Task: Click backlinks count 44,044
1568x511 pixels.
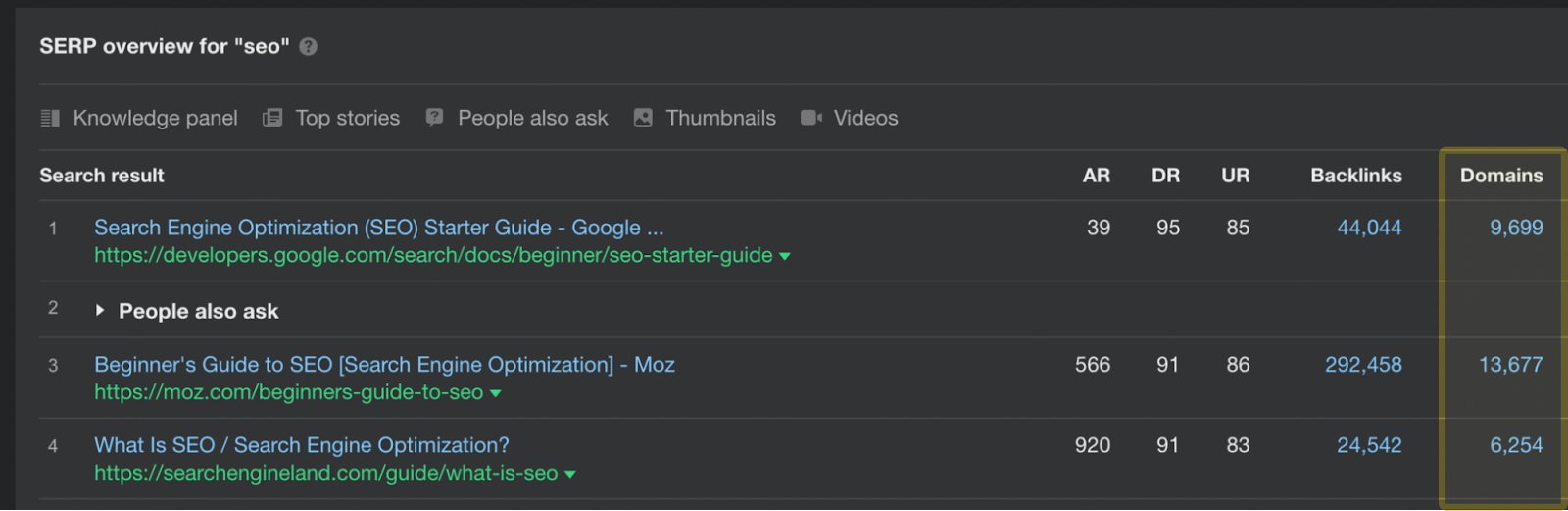Action: coord(1369,228)
